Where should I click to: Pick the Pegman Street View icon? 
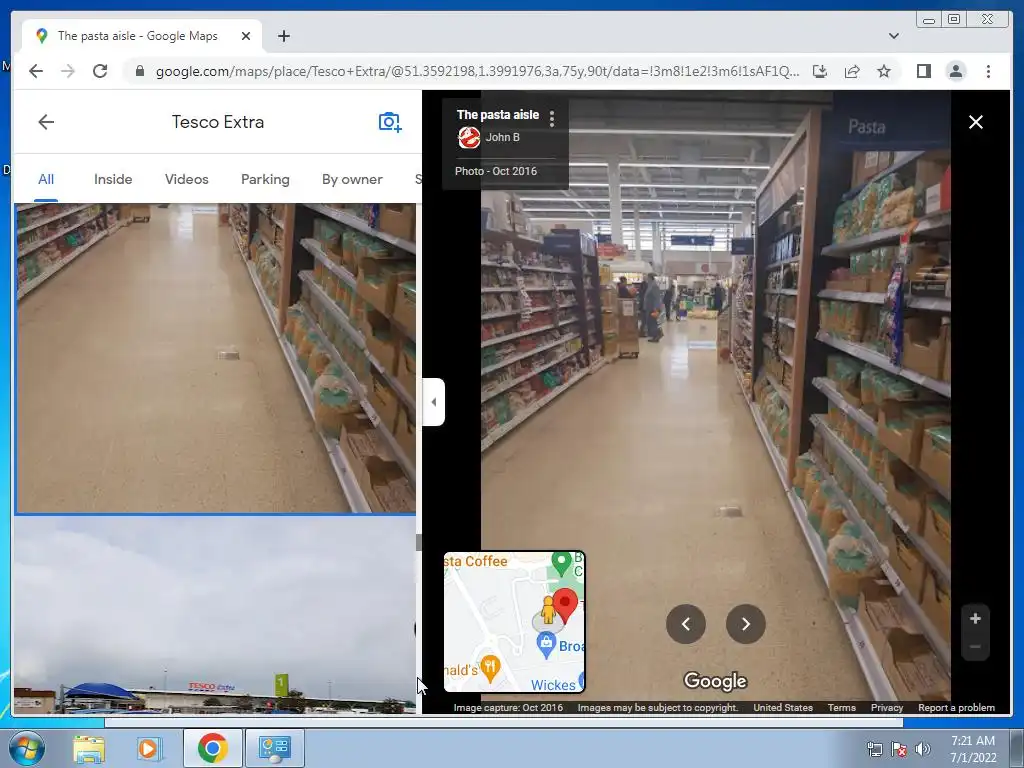point(548,611)
